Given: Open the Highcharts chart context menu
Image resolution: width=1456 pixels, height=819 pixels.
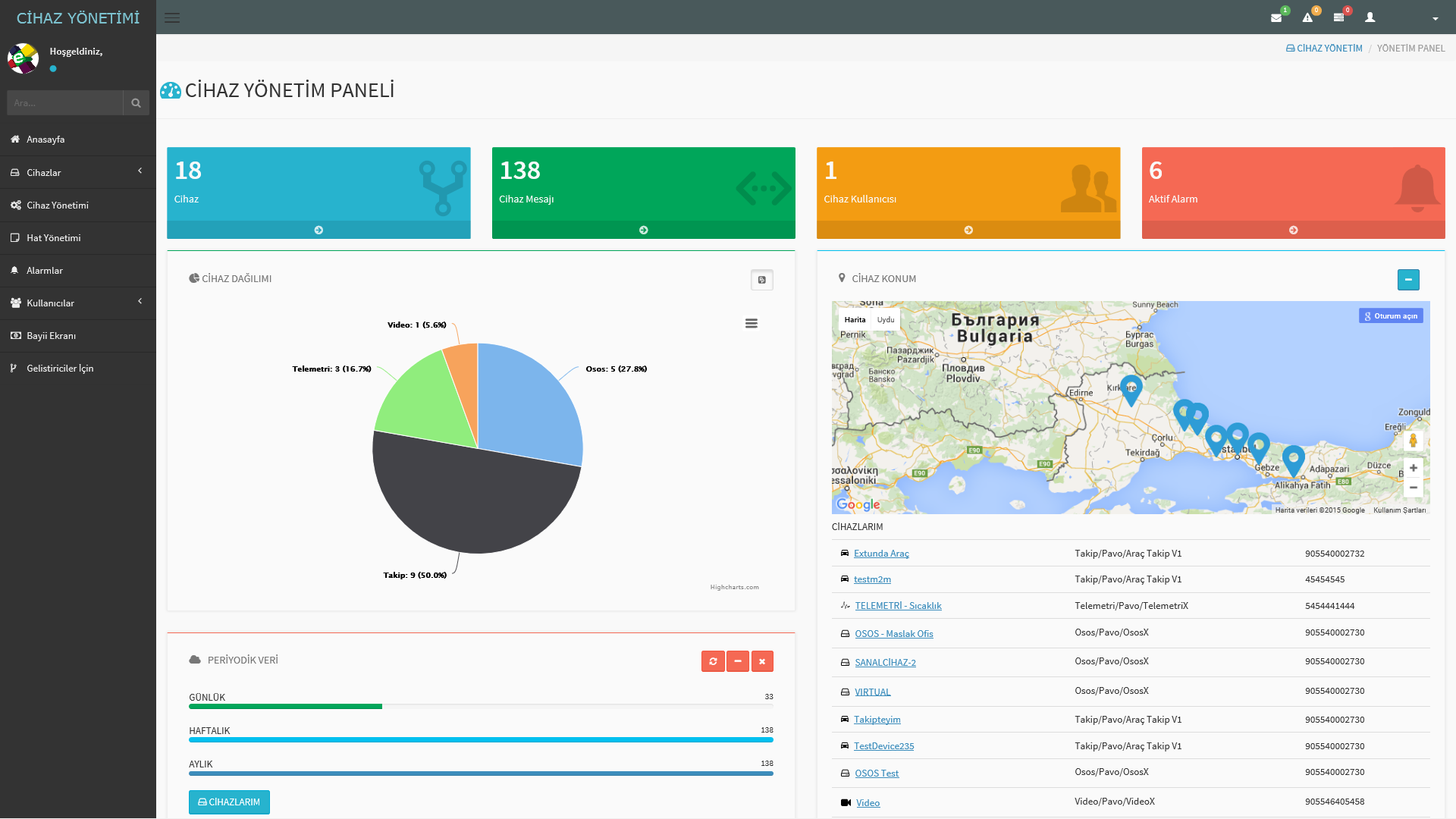Looking at the screenshot, I should 752,324.
